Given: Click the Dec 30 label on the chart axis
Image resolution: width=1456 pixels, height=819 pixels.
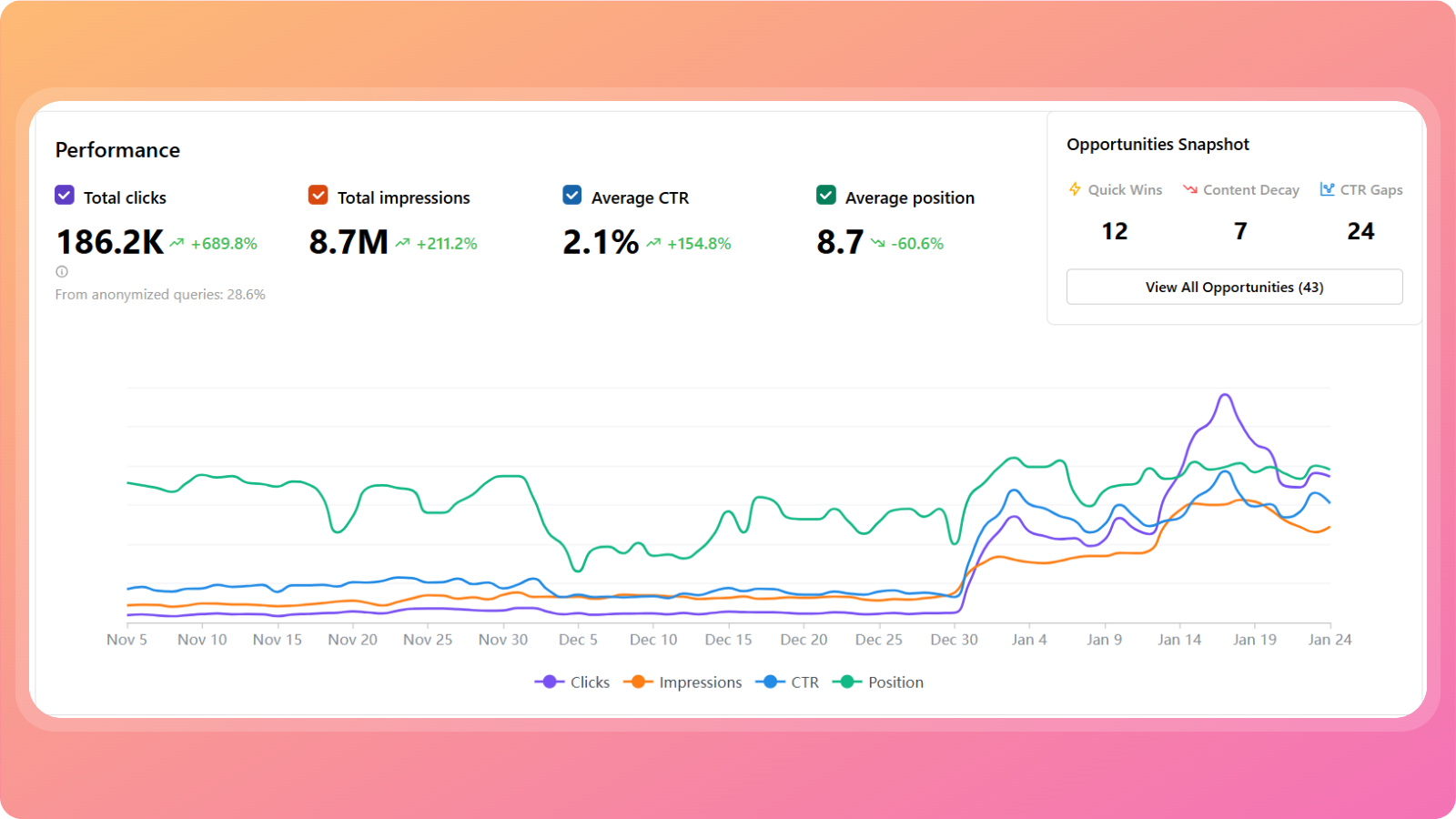Looking at the screenshot, I should [x=954, y=640].
